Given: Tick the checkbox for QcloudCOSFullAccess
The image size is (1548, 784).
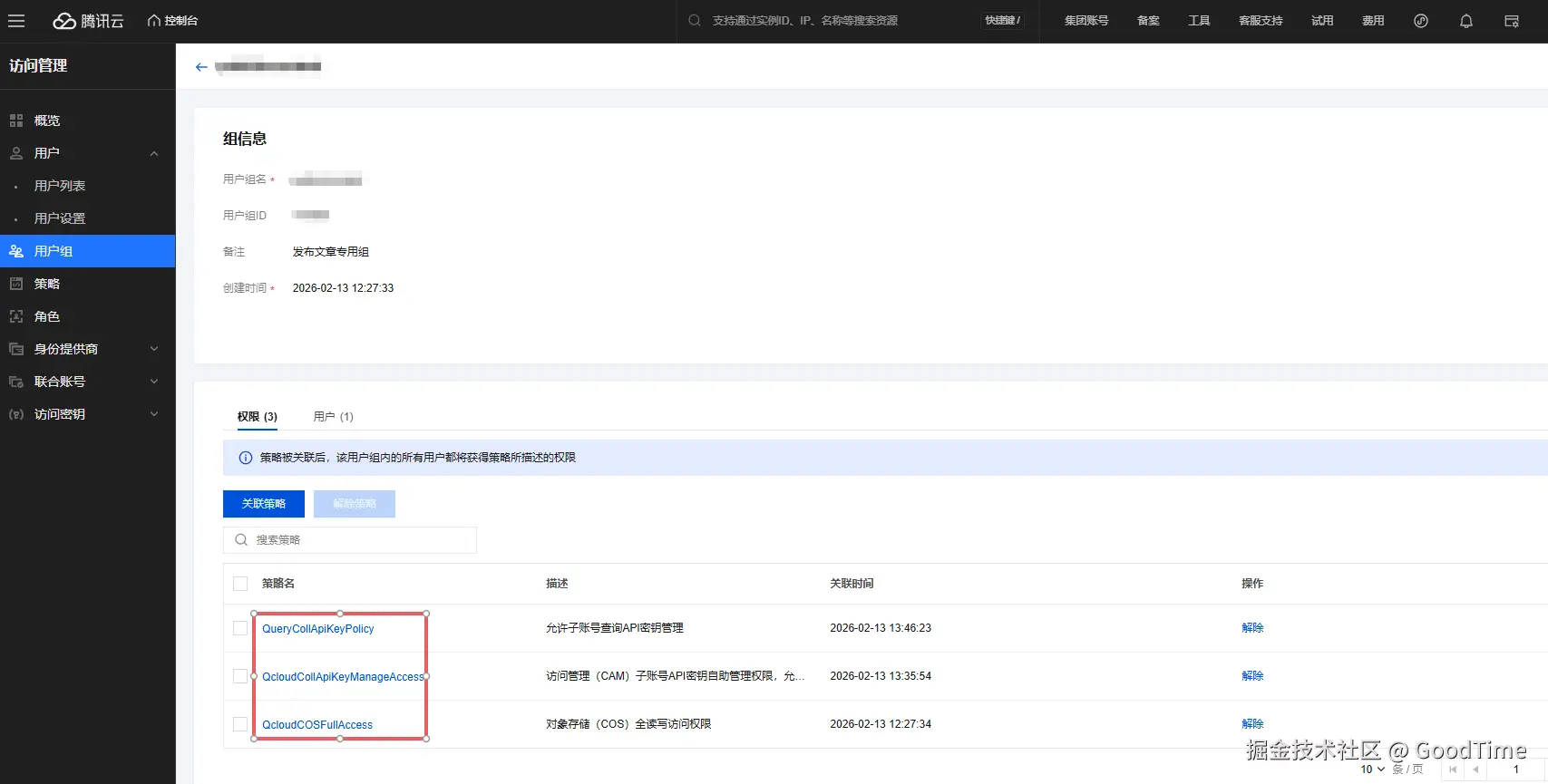Looking at the screenshot, I should pyautogui.click(x=240, y=724).
